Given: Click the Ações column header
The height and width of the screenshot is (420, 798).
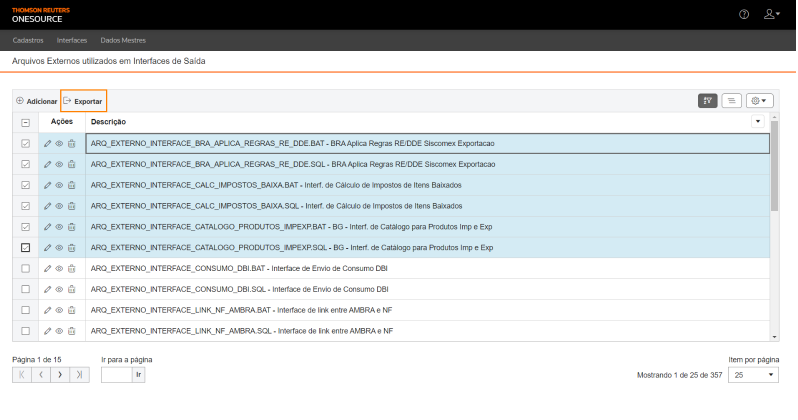Looking at the screenshot, I should pos(62,121).
